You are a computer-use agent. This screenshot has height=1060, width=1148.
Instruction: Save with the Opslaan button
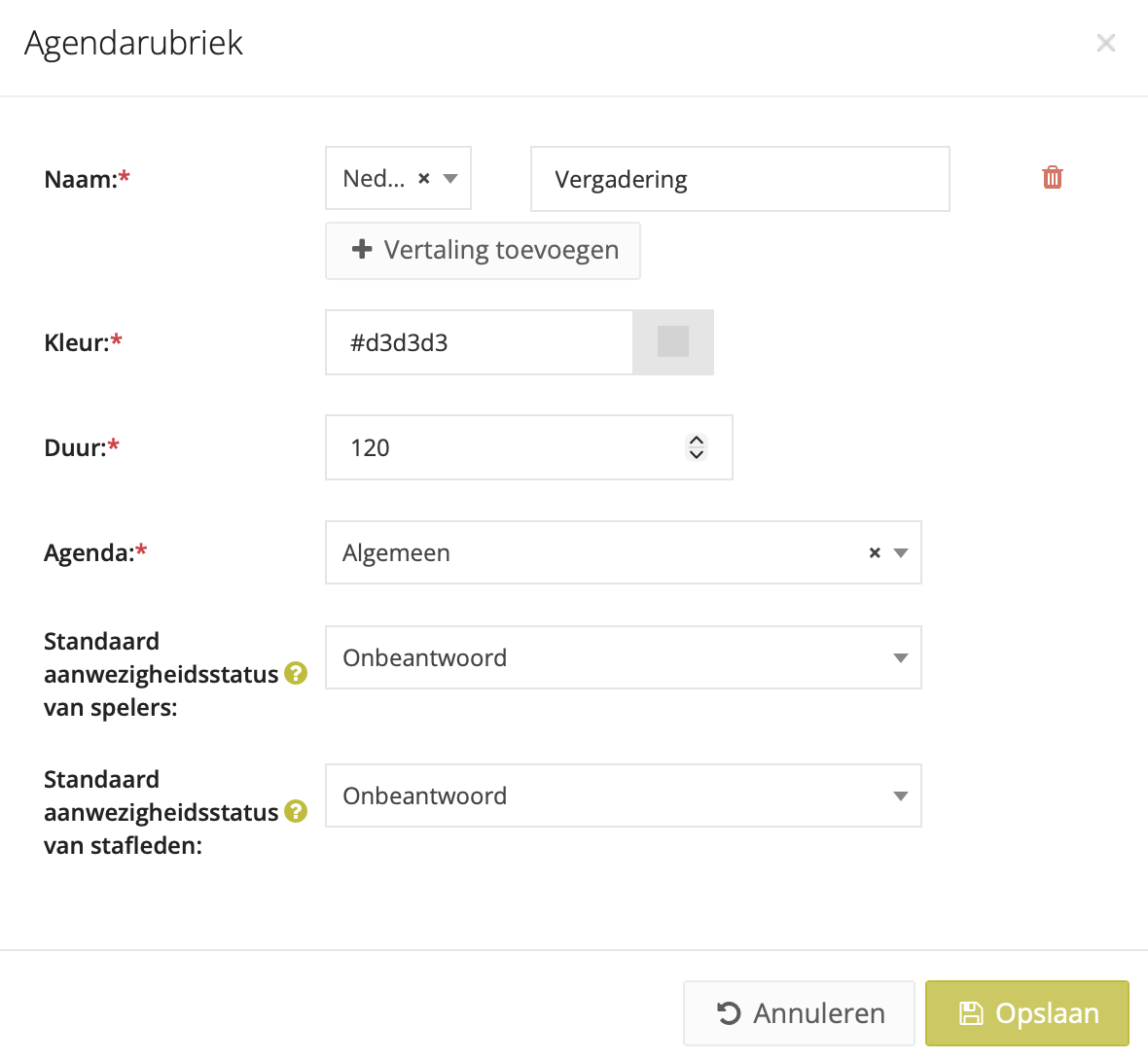click(1026, 1013)
